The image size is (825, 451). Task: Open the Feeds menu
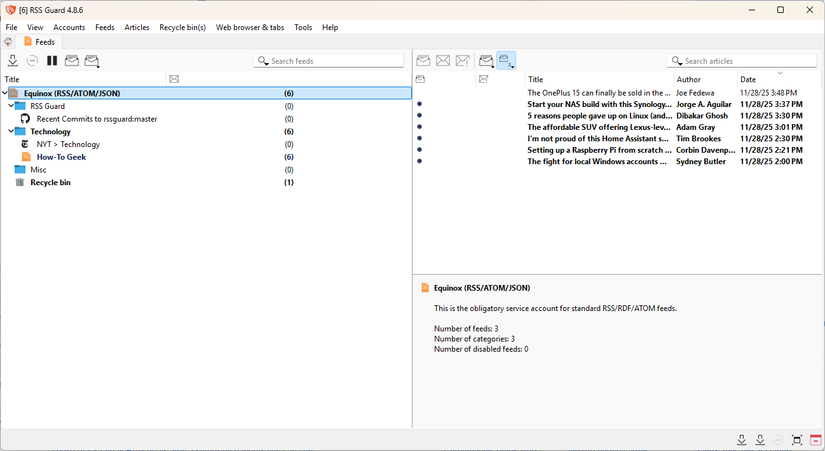coord(105,27)
